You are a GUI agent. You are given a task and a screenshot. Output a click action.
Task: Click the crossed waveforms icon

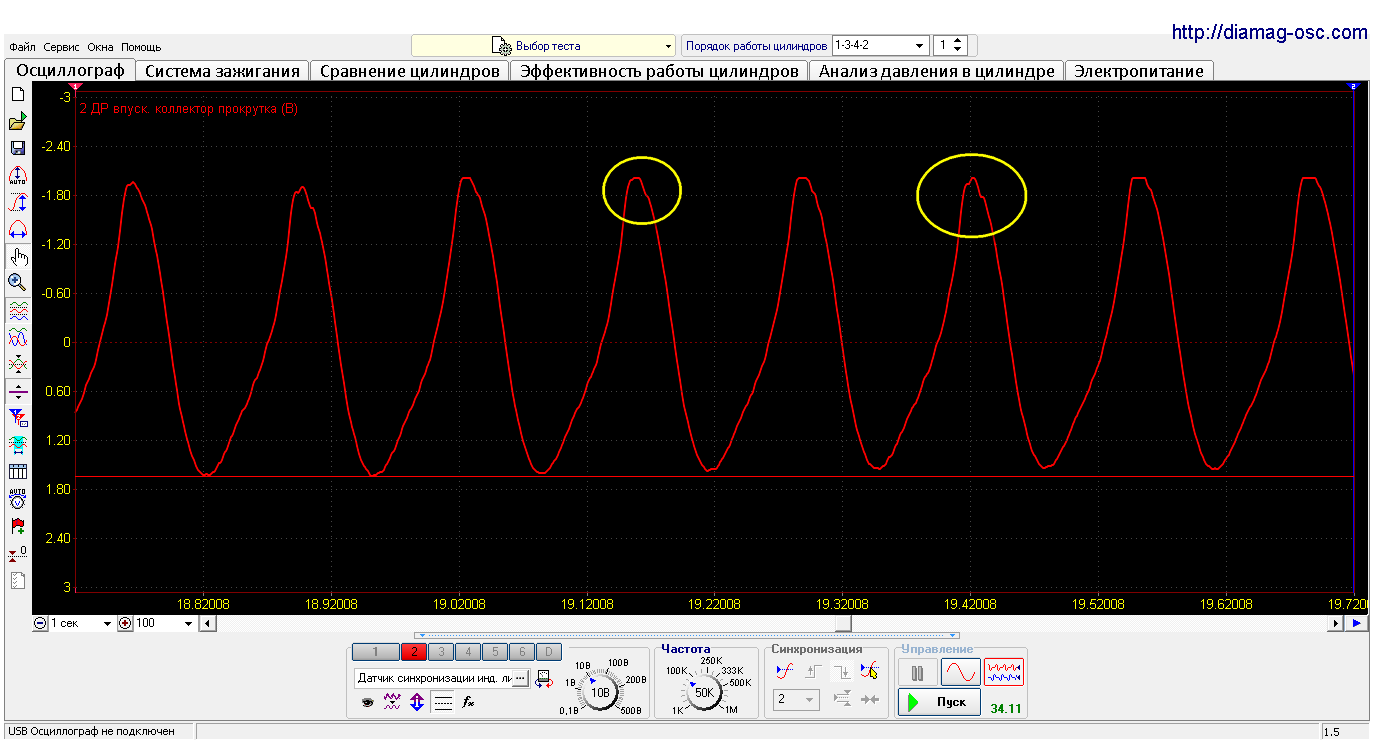point(17,364)
